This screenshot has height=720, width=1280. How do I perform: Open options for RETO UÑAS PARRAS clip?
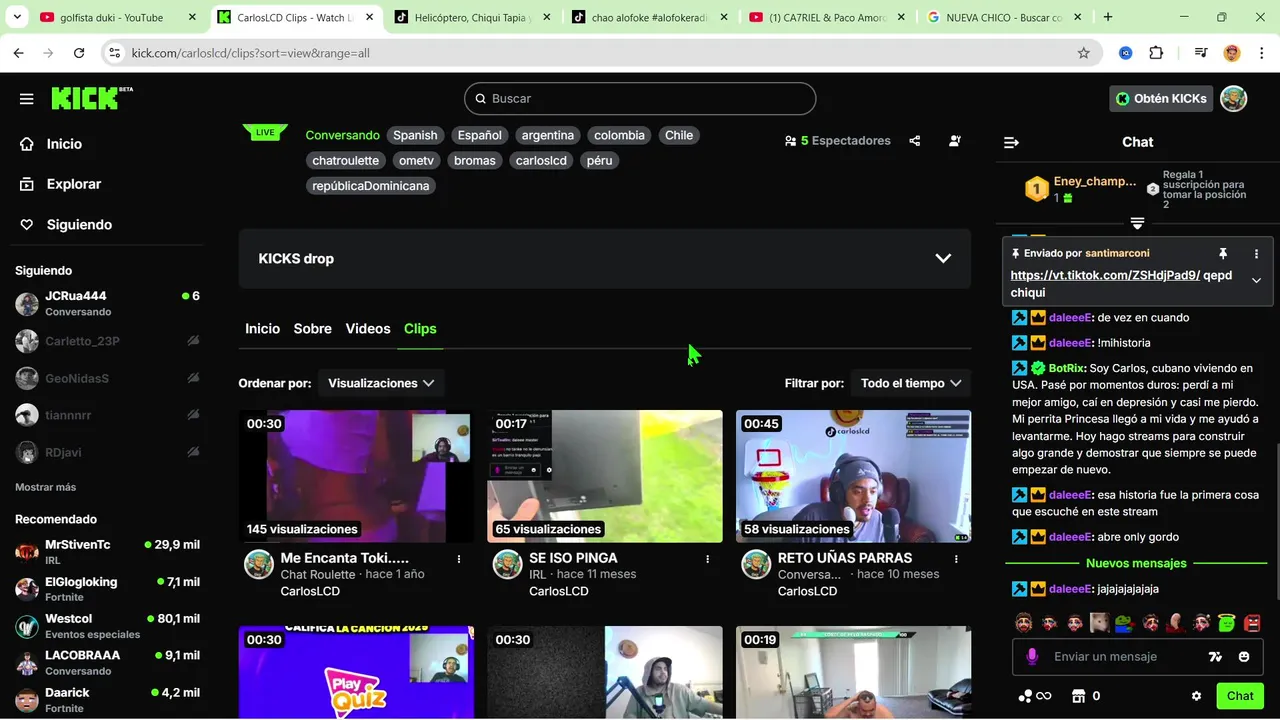coord(956,559)
